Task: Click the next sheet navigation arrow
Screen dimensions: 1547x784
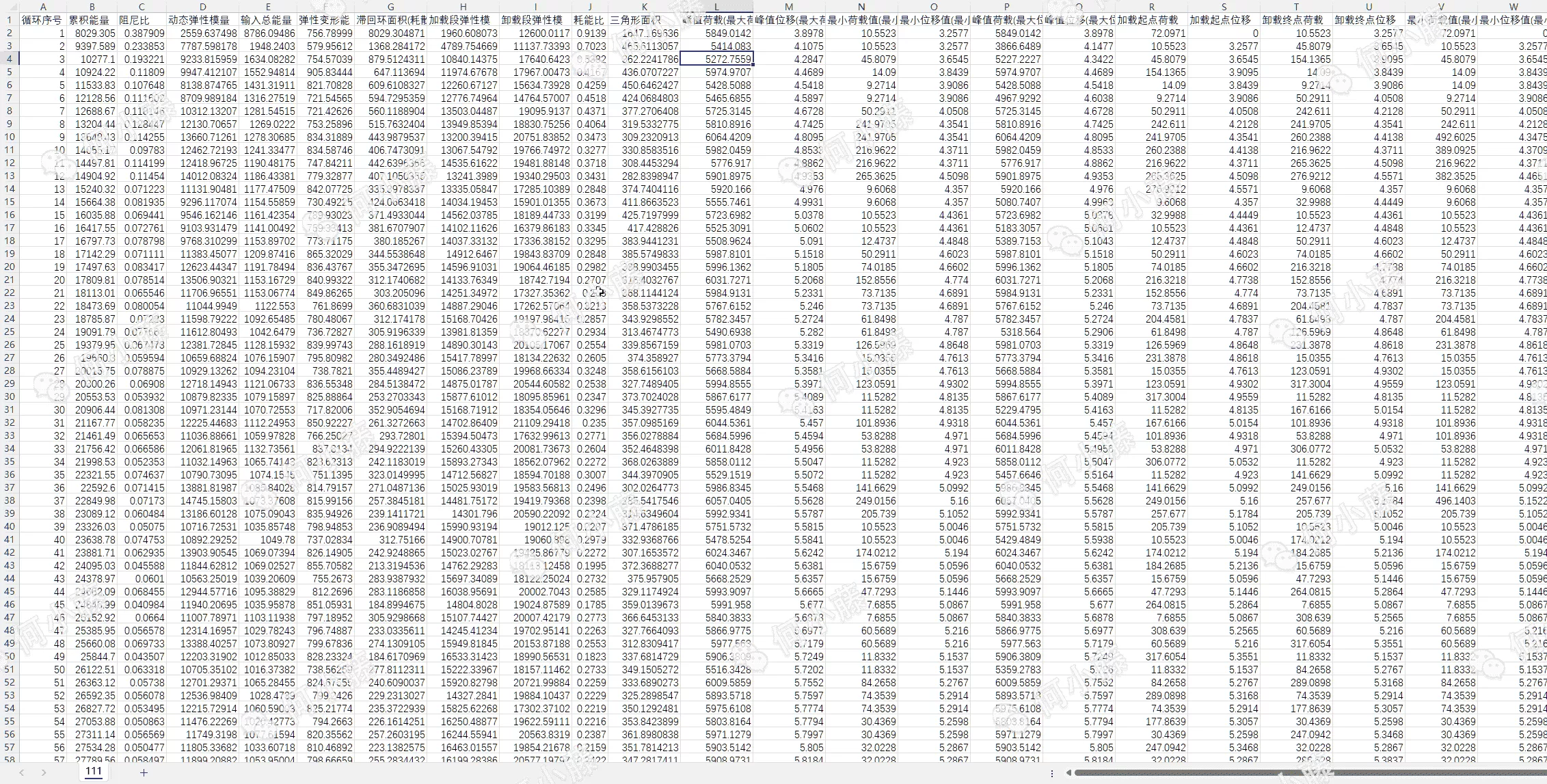Action: [x=44, y=772]
